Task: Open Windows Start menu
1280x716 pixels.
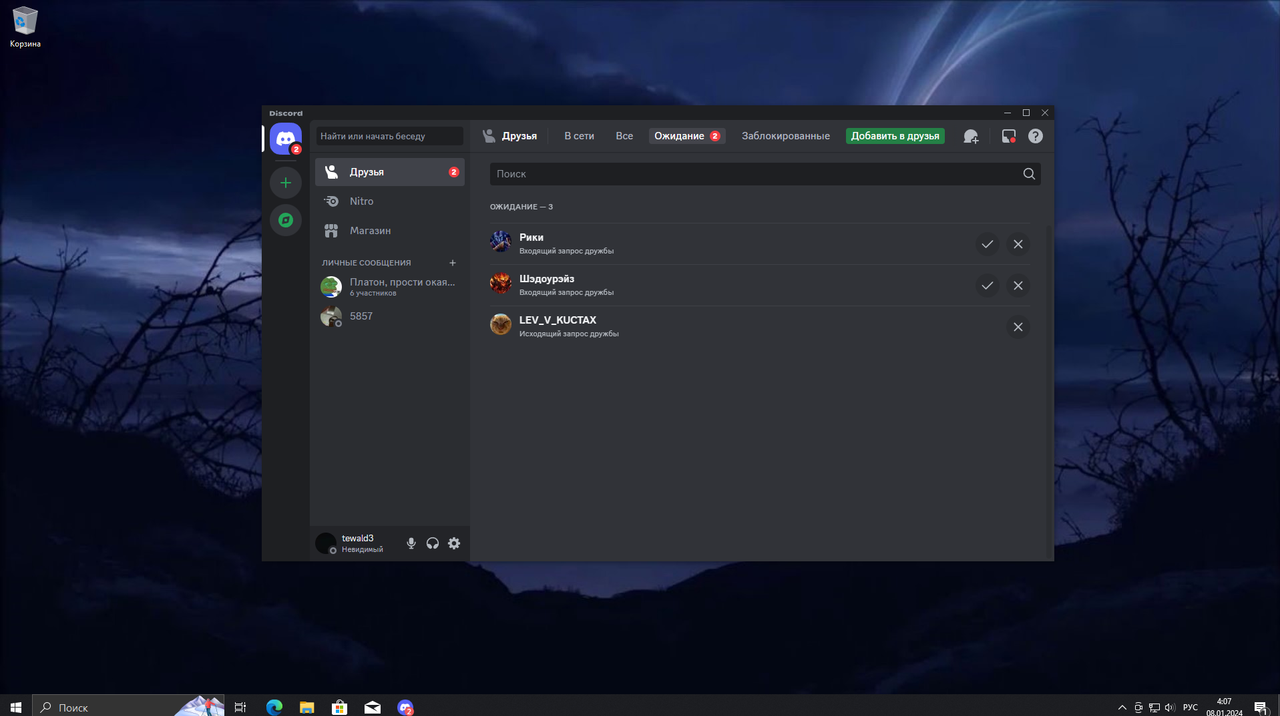Action: [16, 707]
